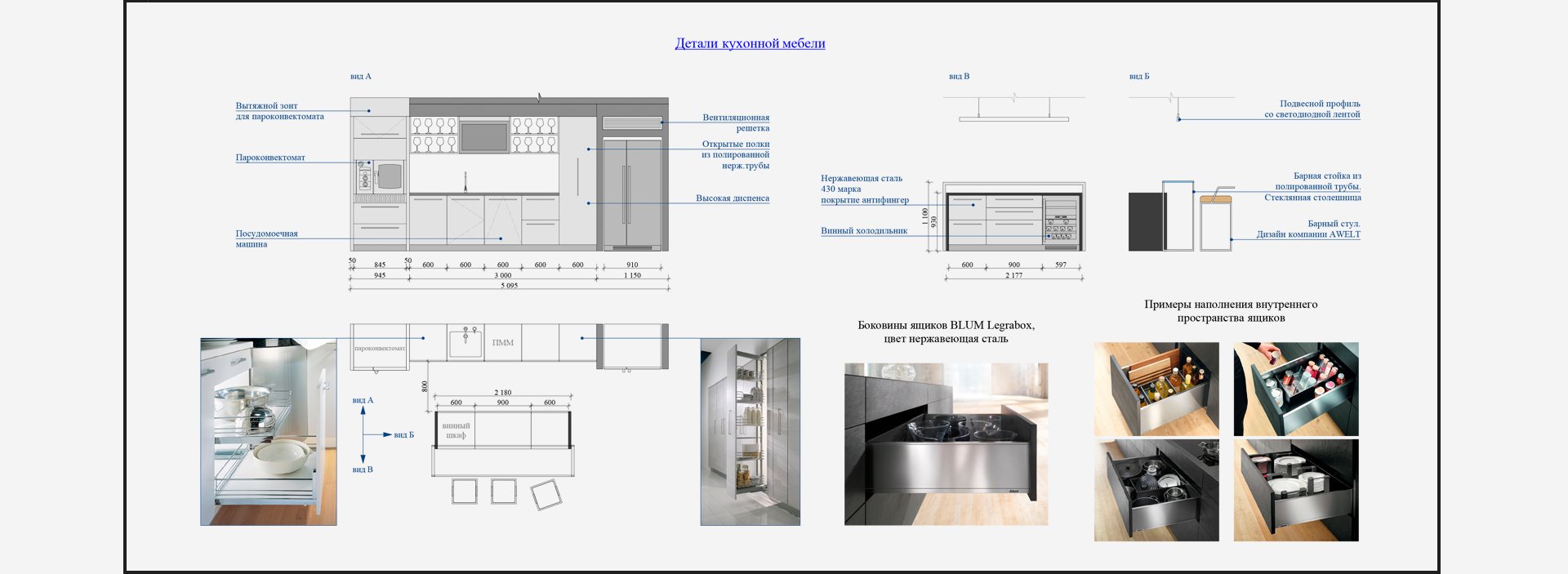Open the 'Детали кухонной мебели' title link
This screenshot has width=1568, height=574.
pyautogui.click(x=750, y=43)
